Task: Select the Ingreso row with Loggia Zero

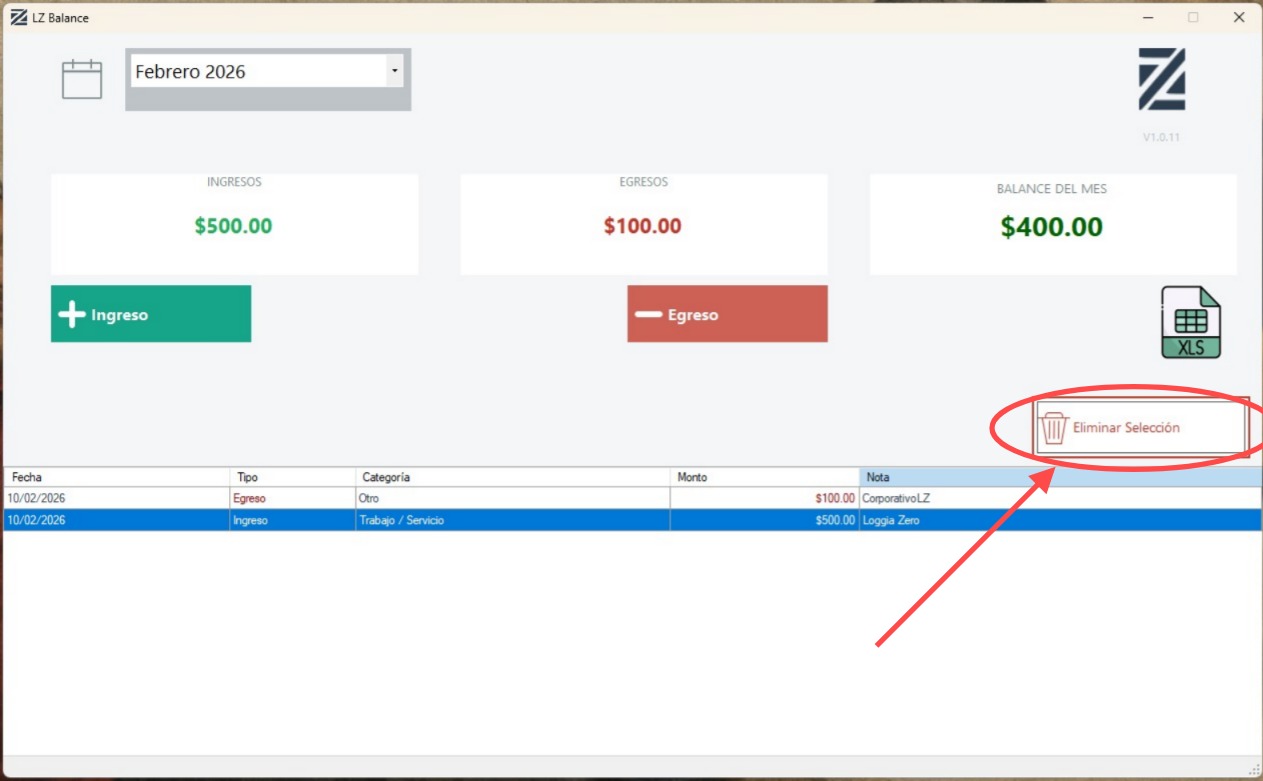Action: [x=500, y=520]
